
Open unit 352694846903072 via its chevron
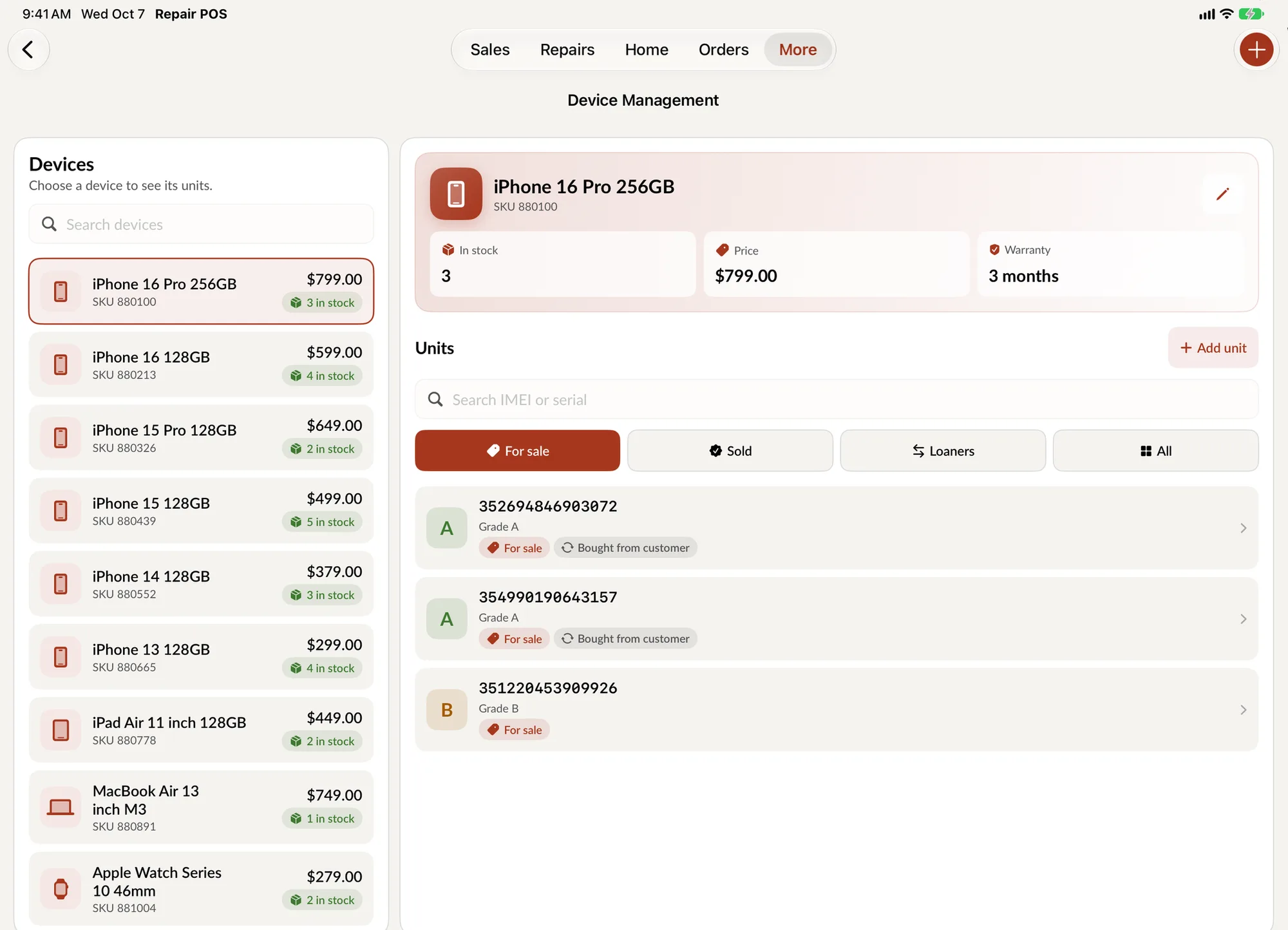click(x=1243, y=528)
